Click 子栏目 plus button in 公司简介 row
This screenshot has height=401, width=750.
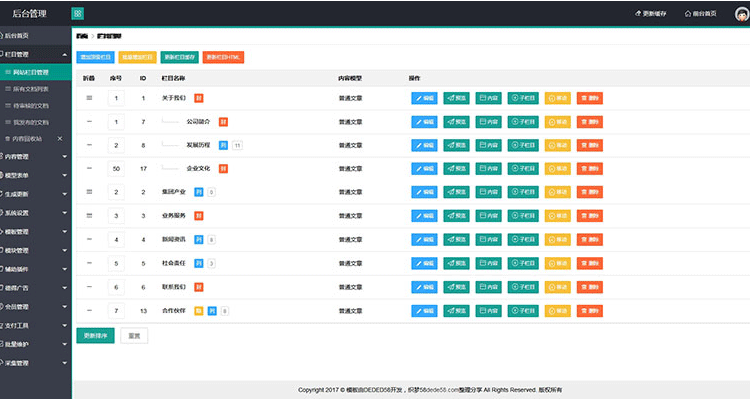click(523, 122)
